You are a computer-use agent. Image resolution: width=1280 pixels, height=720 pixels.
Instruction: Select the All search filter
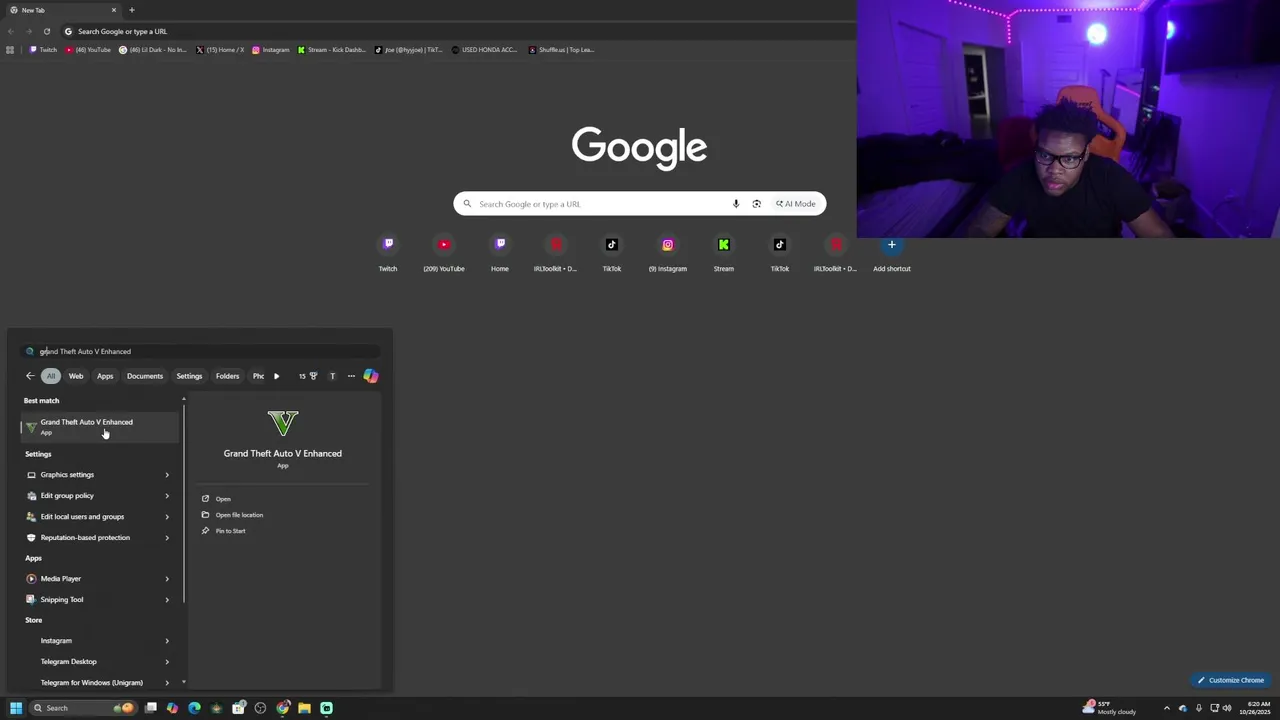pos(50,376)
